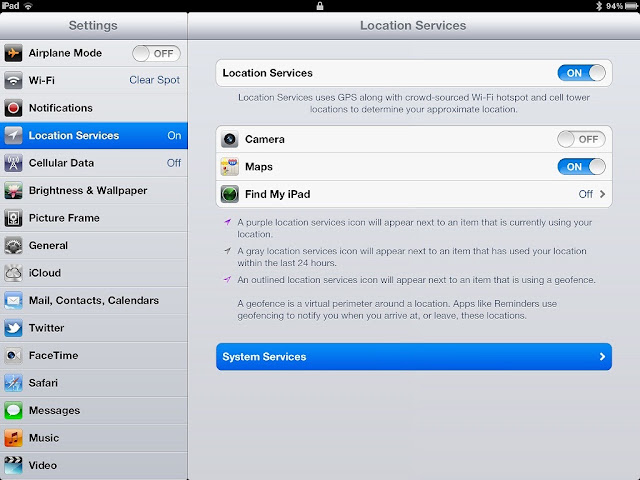
Task: Open System Services via its chevron
Action: tap(602, 357)
